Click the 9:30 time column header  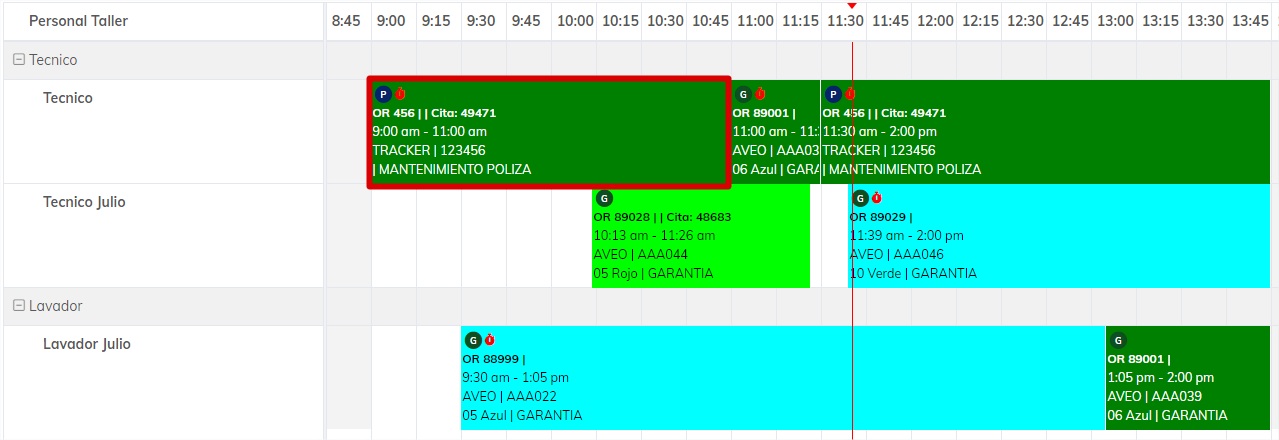click(x=484, y=21)
